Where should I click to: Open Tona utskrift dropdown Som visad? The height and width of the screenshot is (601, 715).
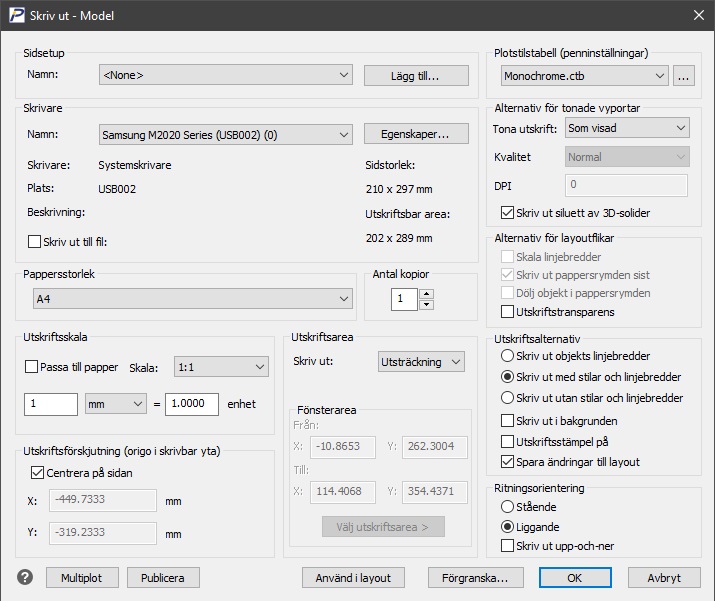pyautogui.click(x=627, y=128)
